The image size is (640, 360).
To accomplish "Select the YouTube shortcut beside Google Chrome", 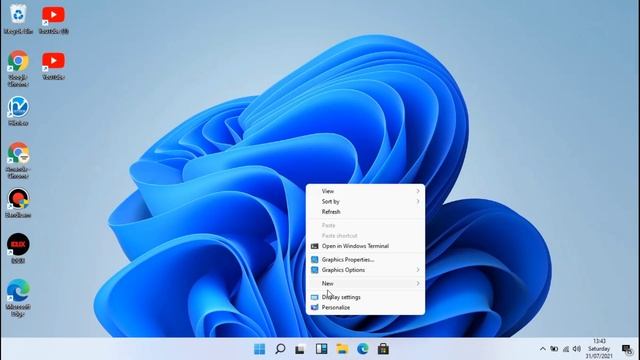I will tap(53, 65).
